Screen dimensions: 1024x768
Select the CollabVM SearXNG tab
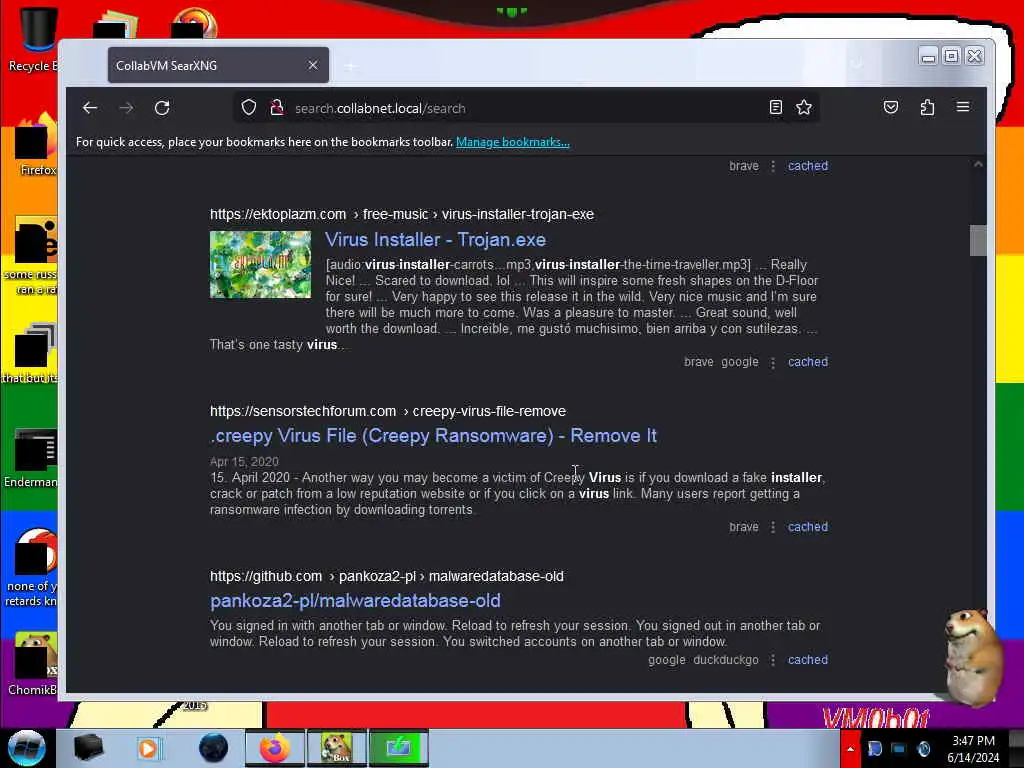[x=218, y=65]
